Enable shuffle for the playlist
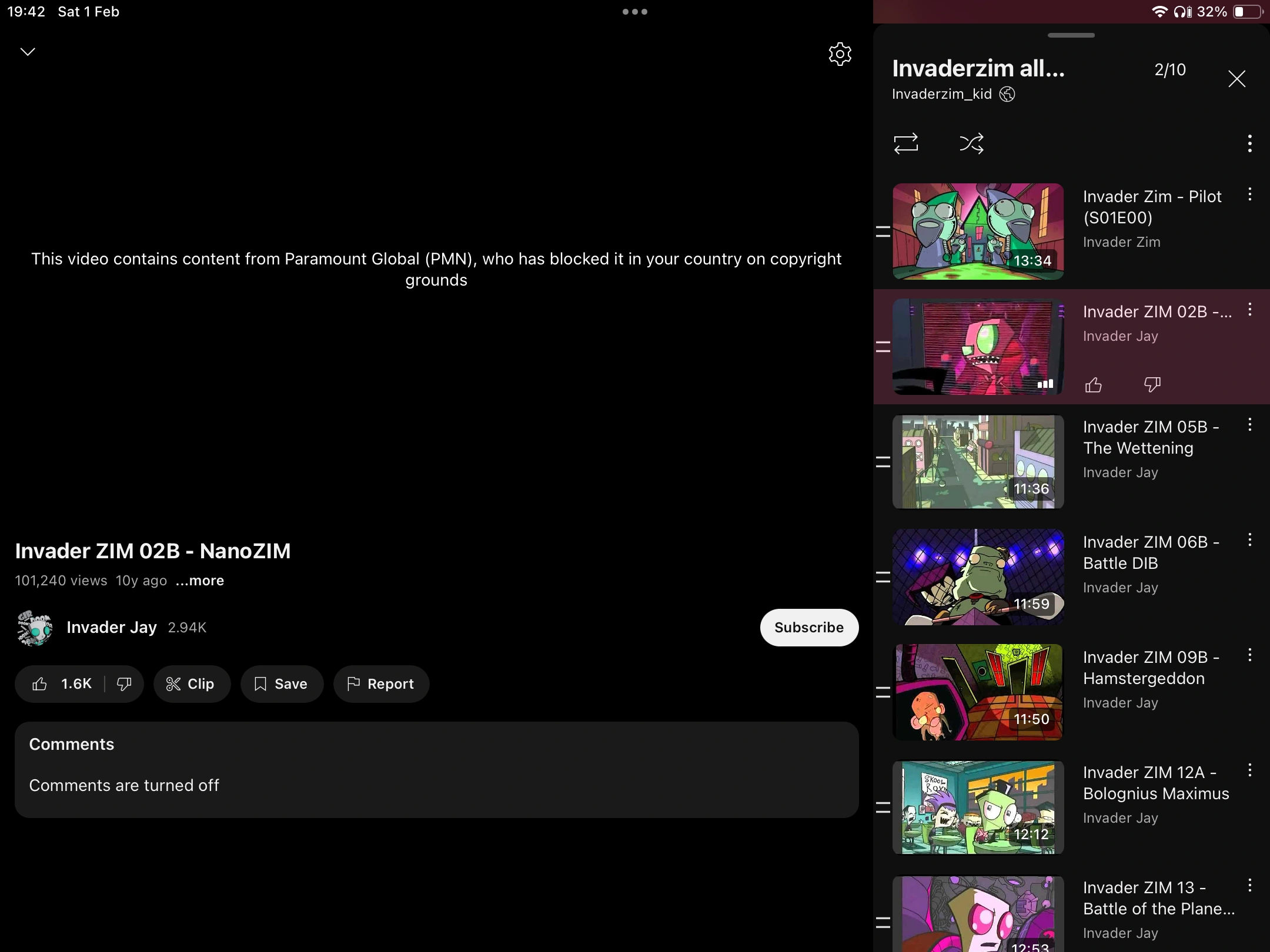1270x952 pixels. click(971, 143)
